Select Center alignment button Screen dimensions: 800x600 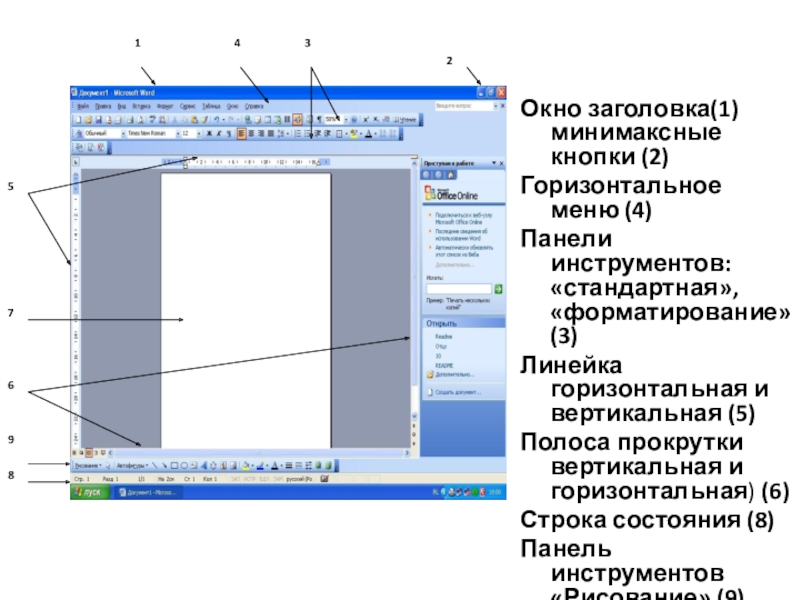coord(251,133)
